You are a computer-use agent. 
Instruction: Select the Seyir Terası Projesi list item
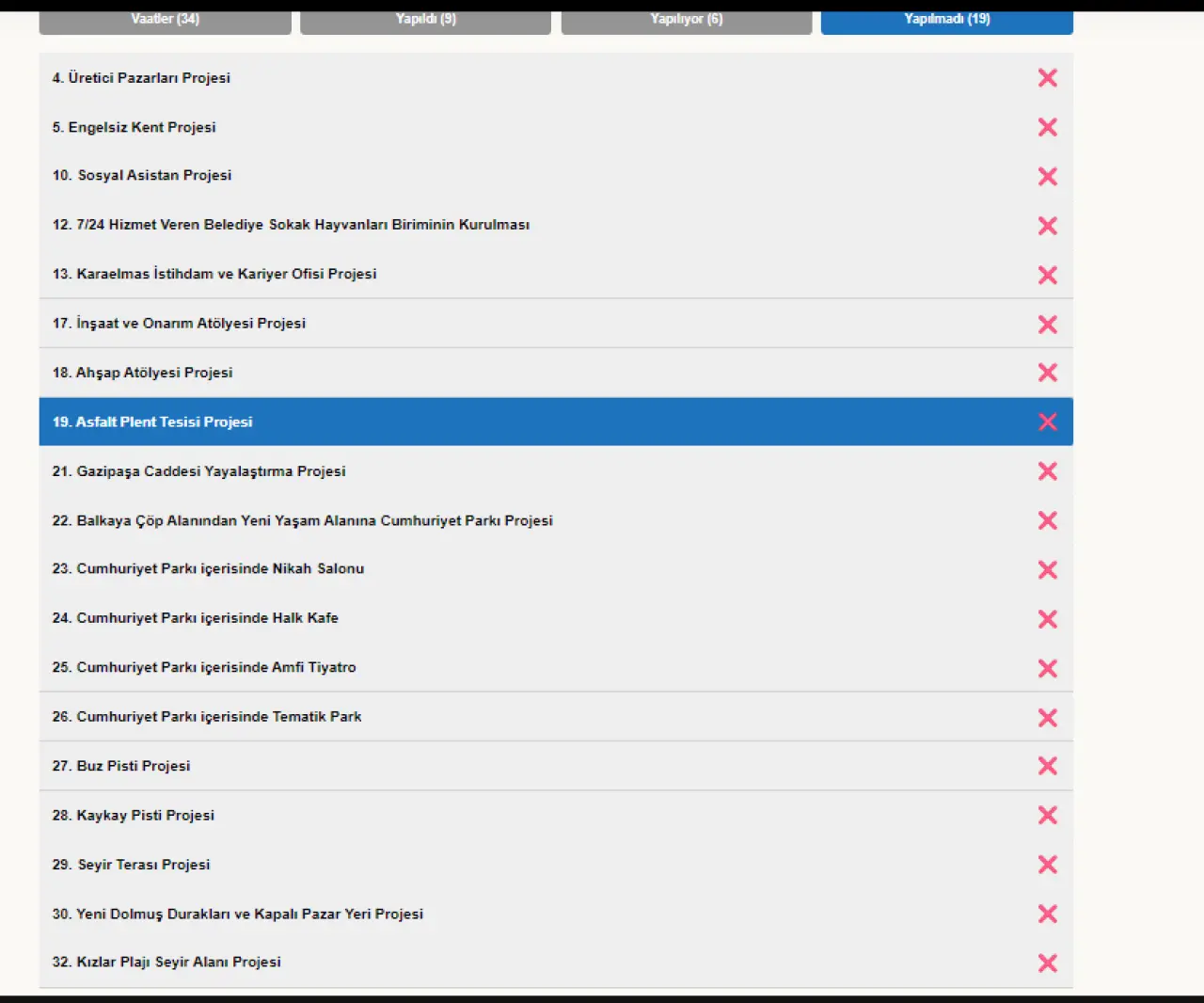pos(131,865)
